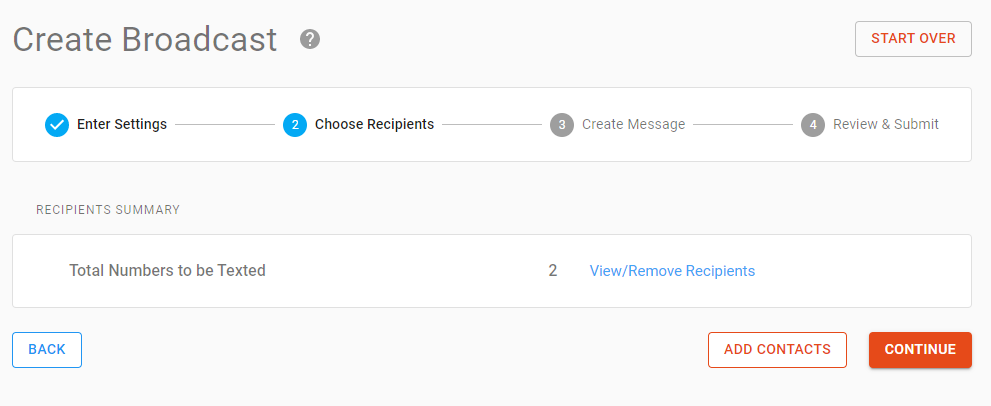
Task: Select the gray step 3 circle
Action: pos(562,125)
